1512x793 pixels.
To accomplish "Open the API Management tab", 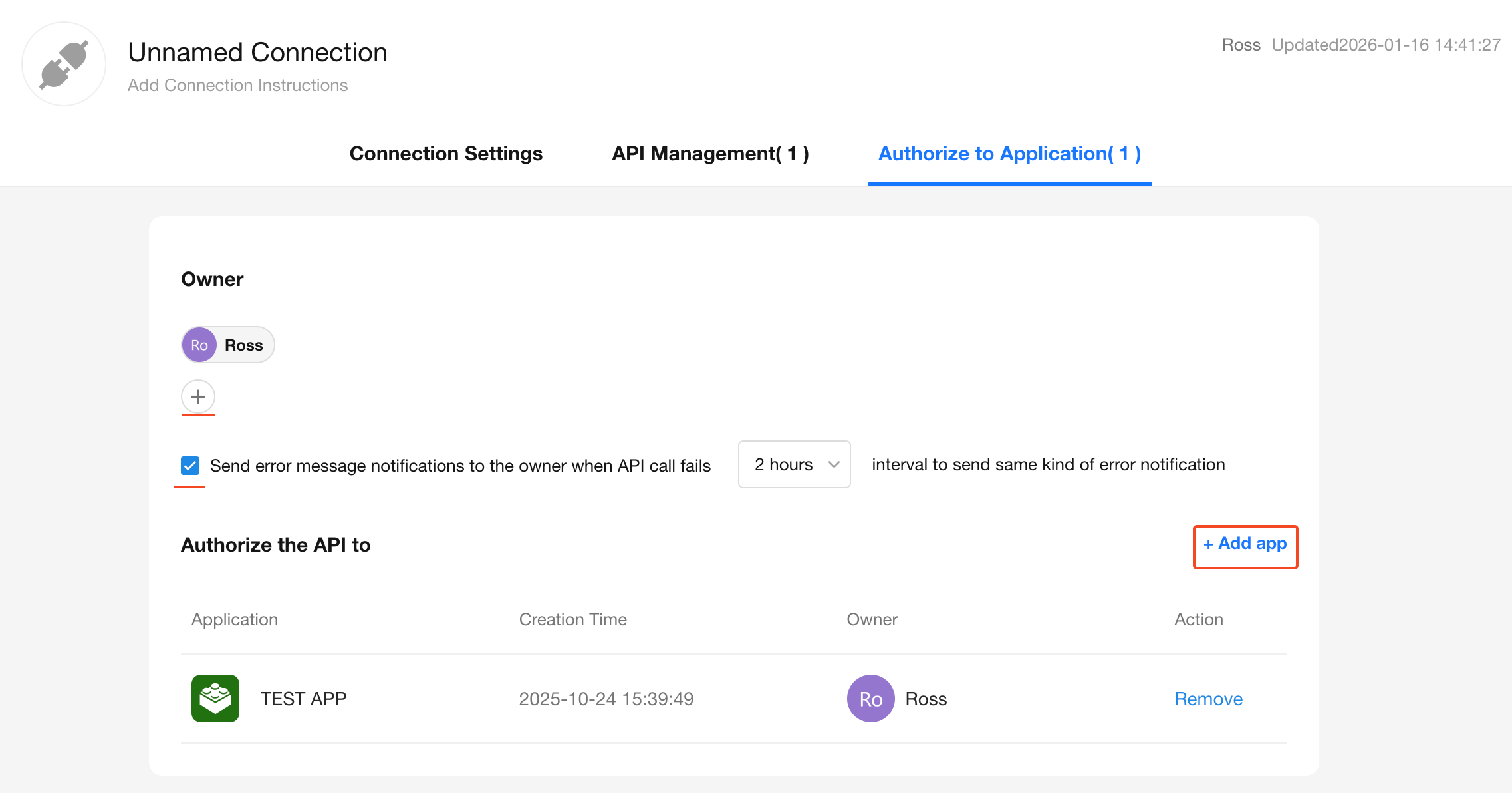I will (710, 154).
